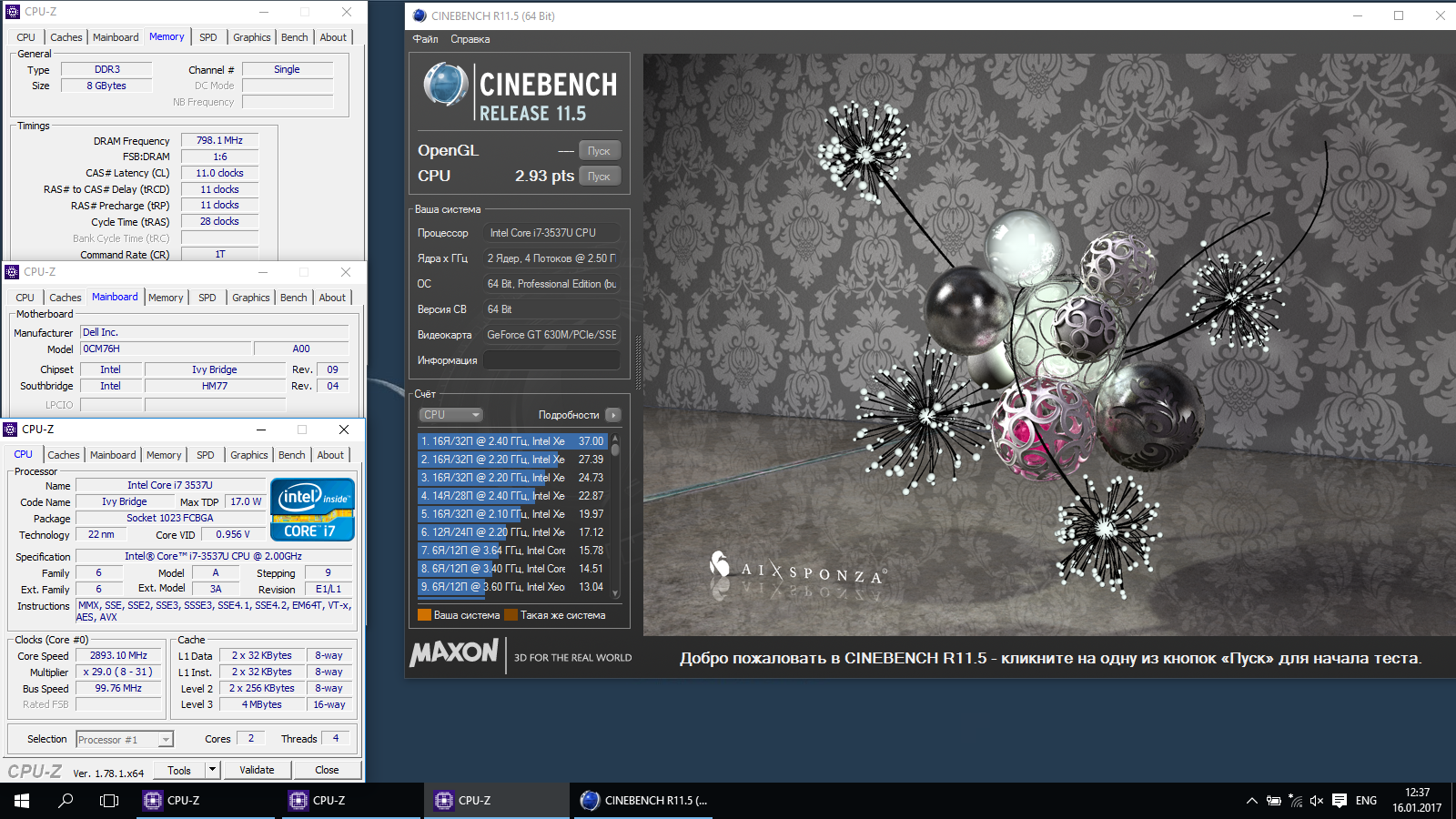This screenshot has width=1456, height=819.
Task: Run the CPU test with Пуск
Action: (x=599, y=177)
